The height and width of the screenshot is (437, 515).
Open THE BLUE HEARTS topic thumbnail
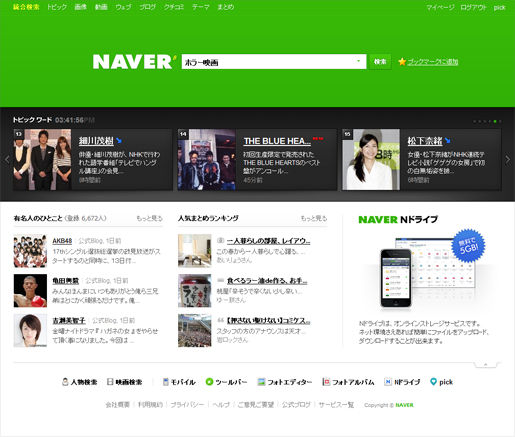tap(207, 160)
